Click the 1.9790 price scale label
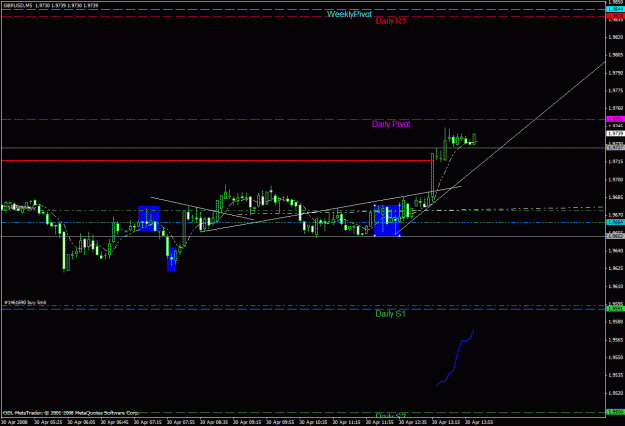Image resolution: width=625 pixels, height=426 pixels. pos(616,73)
